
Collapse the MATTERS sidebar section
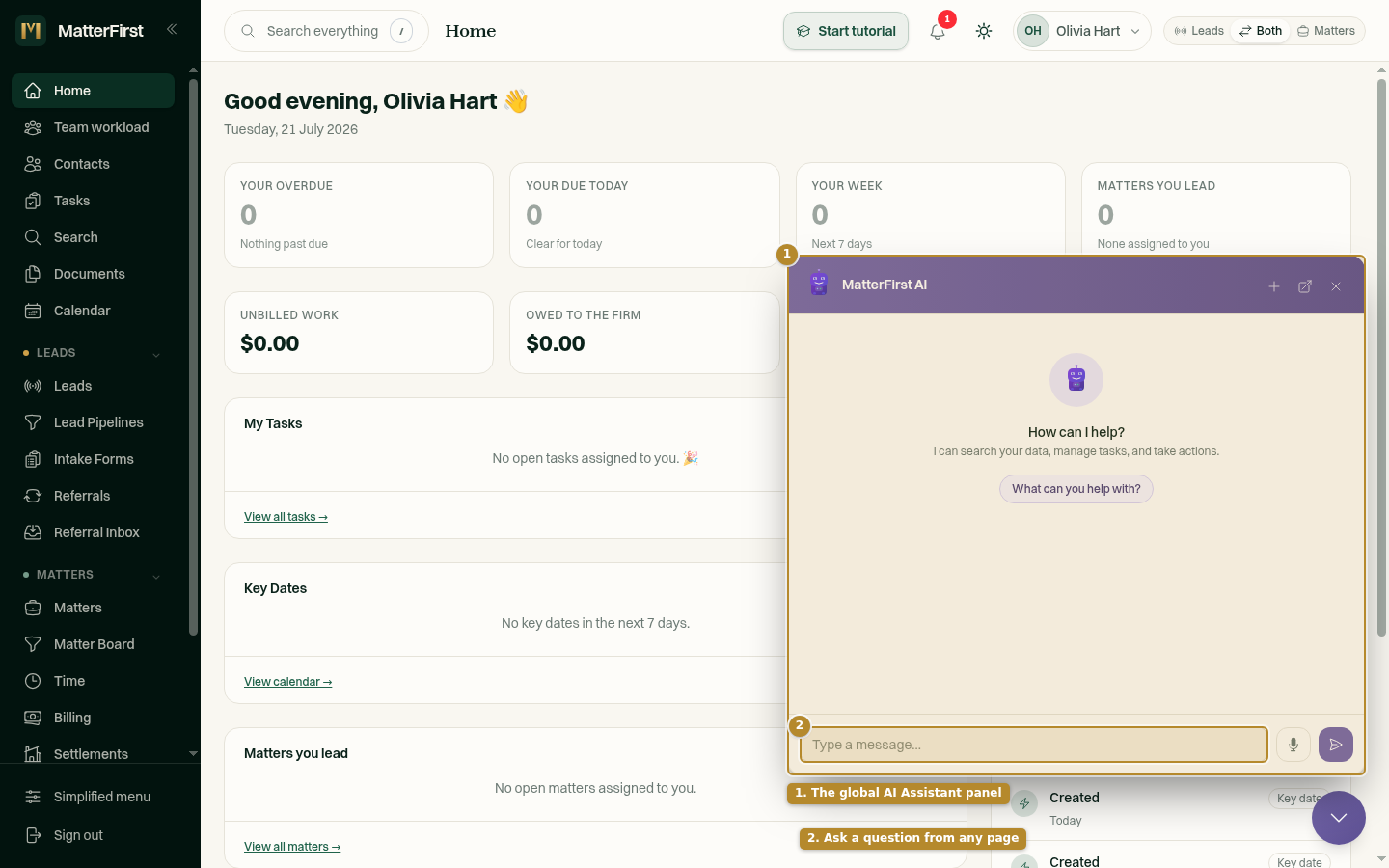tap(156, 576)
